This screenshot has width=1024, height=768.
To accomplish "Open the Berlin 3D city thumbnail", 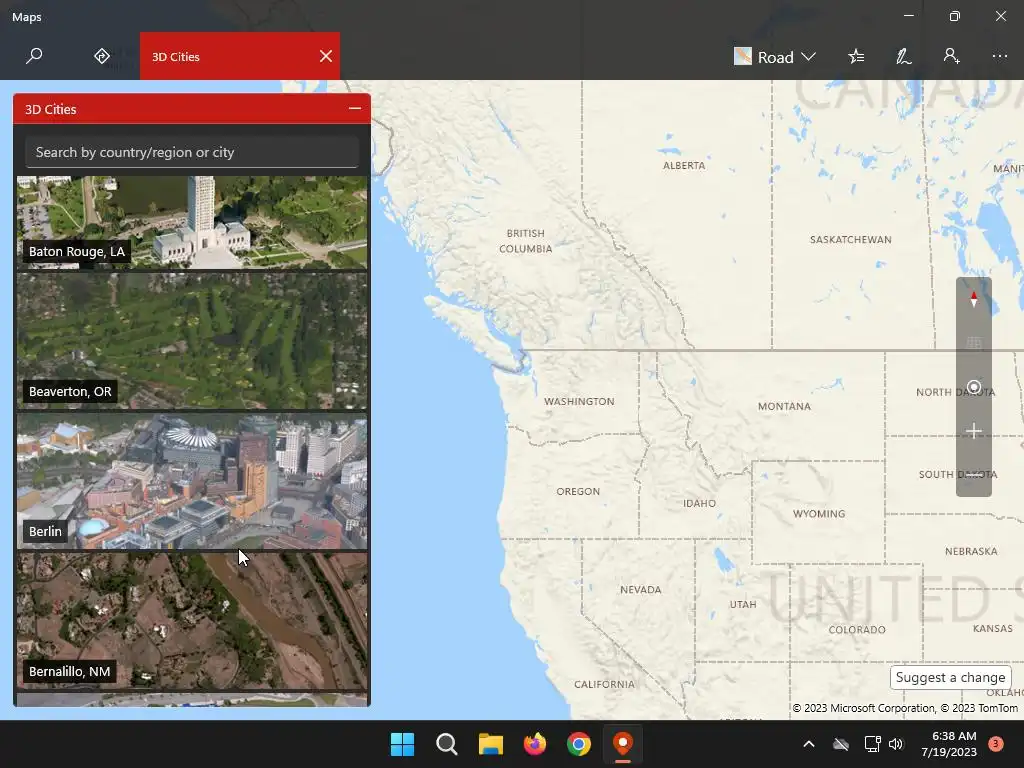I will click(x=192, y=481).
